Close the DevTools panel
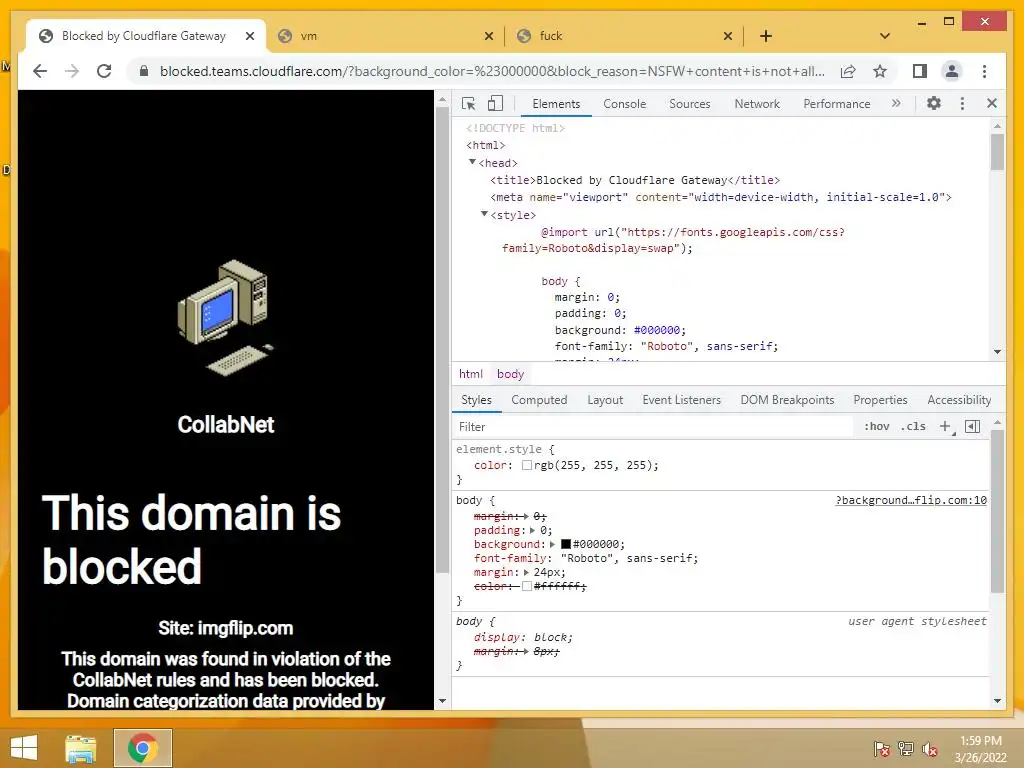The height and width of the screenshot is (768, 1024). pyautogui.click(x=991, y=103)
